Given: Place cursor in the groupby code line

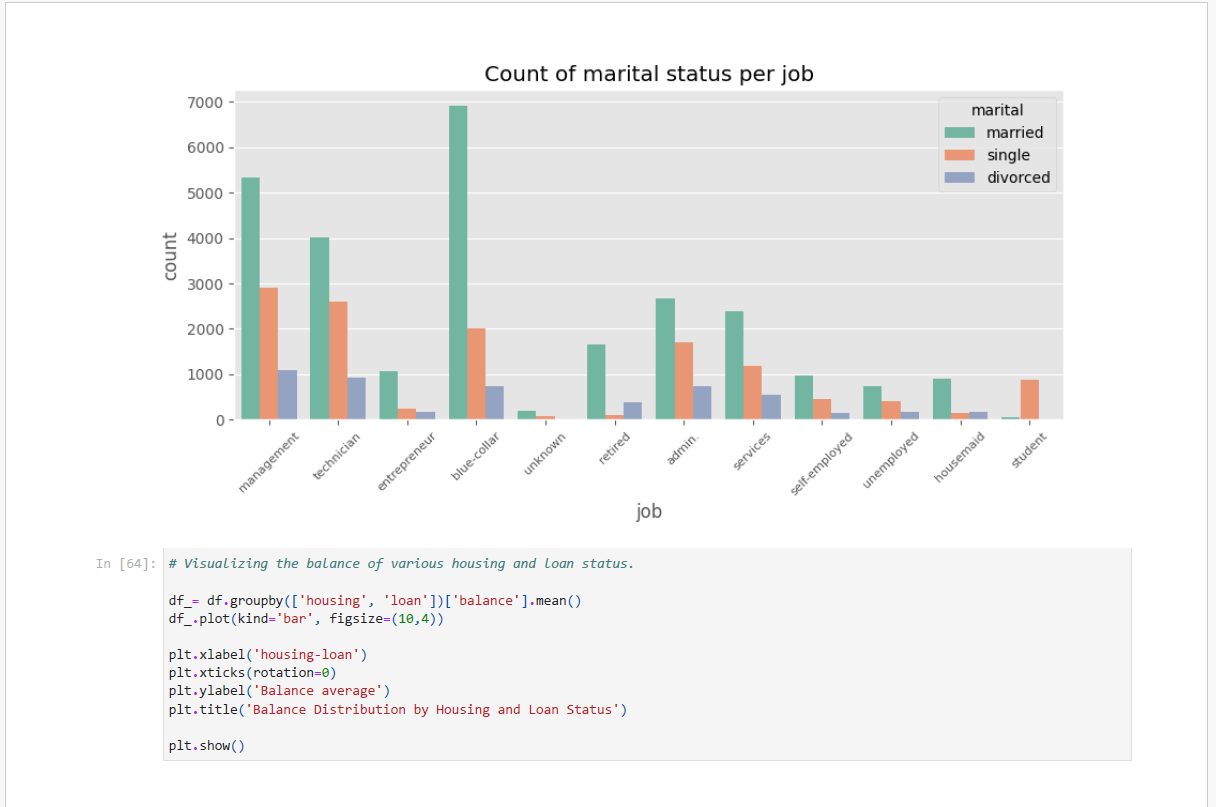Looking at the screenshot, I should [x=374, y=601].
